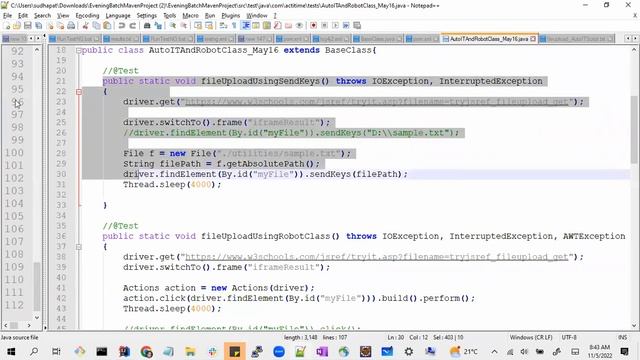Open the Macro menu
The height and width of the screenshot is (360, 640).
[190, 16]
